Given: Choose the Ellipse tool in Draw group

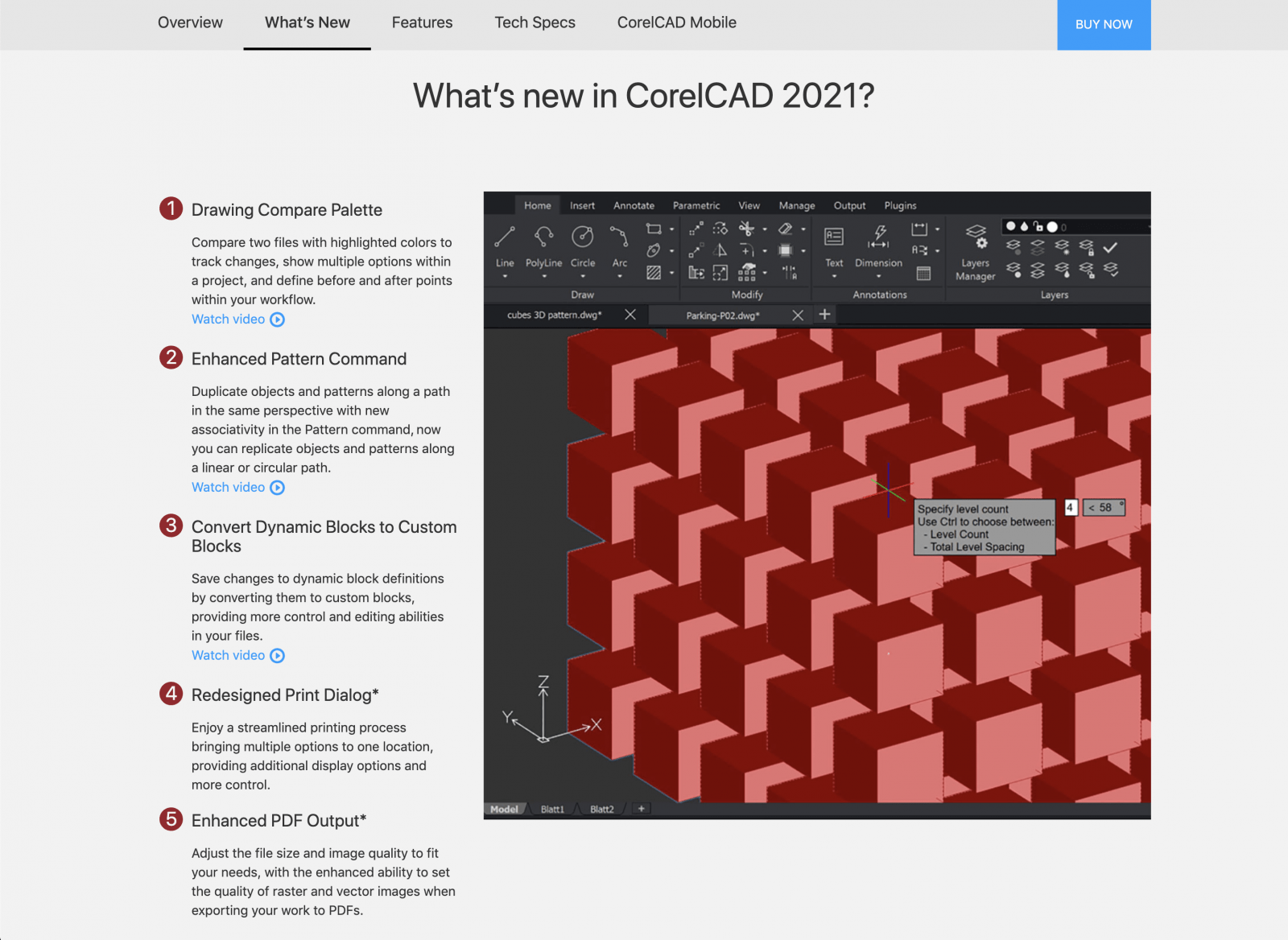Looking at the screenshot, I should [x=654, y=250].
